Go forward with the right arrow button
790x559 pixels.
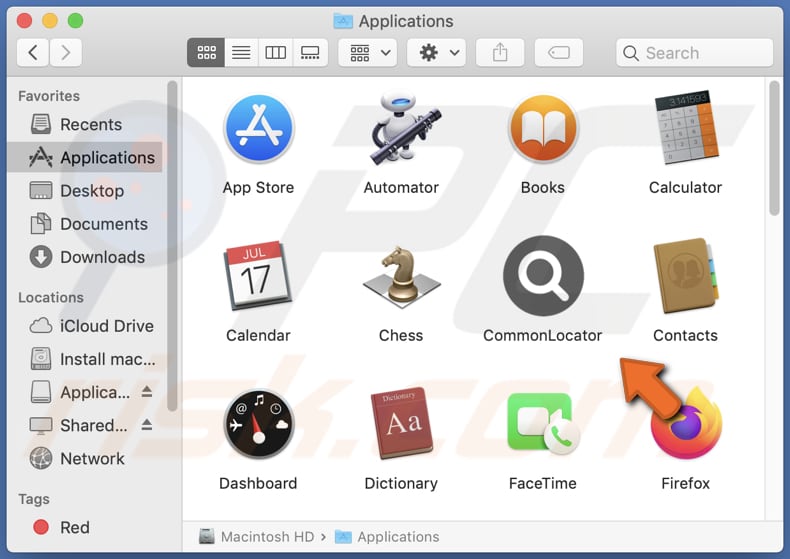65,52
